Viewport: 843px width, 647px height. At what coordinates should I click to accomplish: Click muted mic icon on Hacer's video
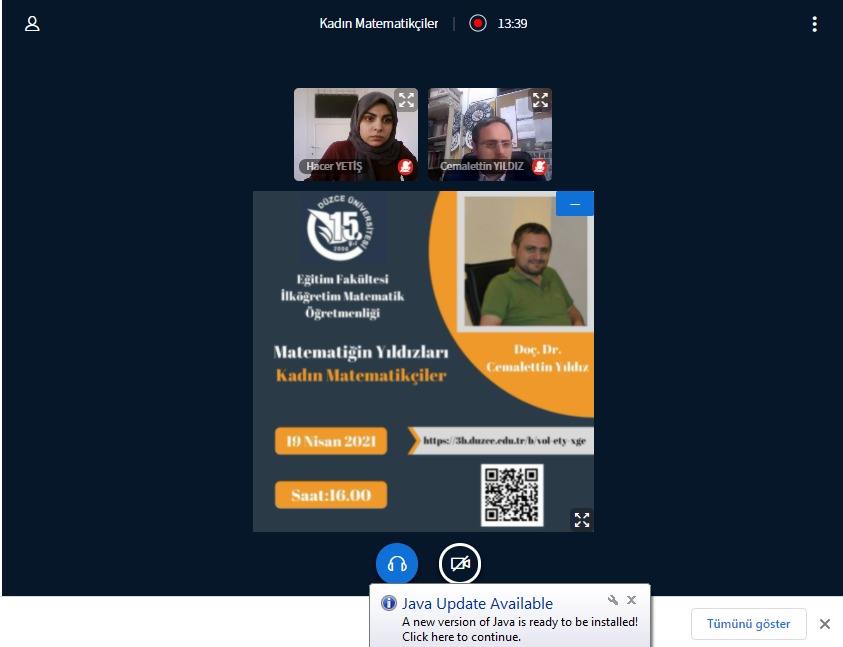(x=405, y=167)
